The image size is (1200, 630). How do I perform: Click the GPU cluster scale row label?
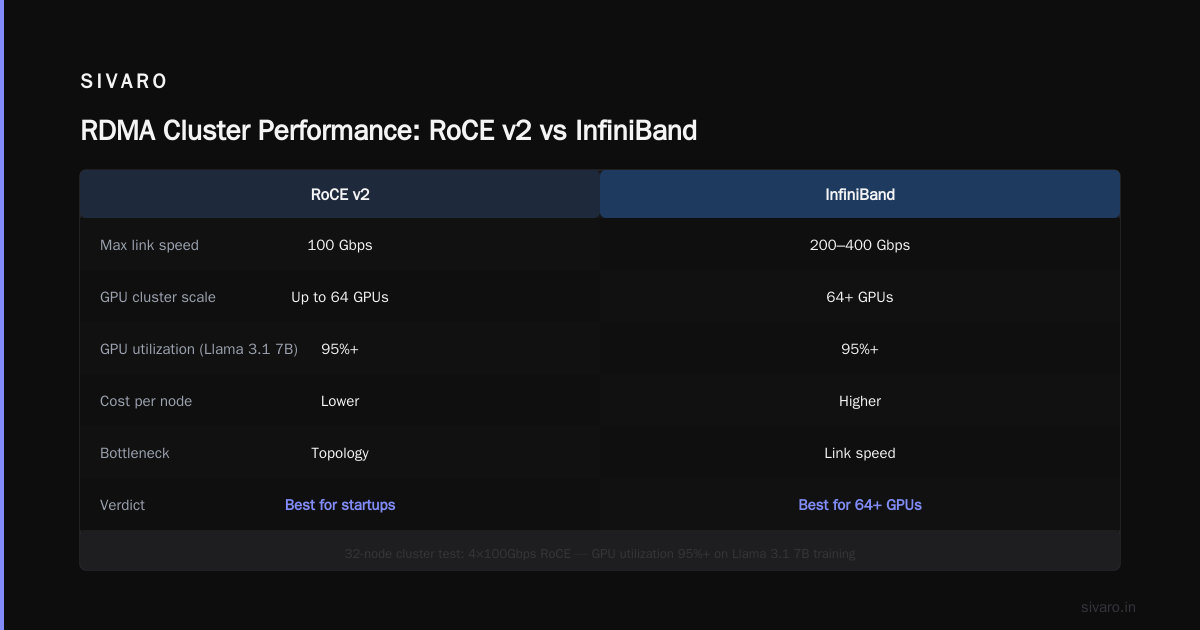pos(158,297)
